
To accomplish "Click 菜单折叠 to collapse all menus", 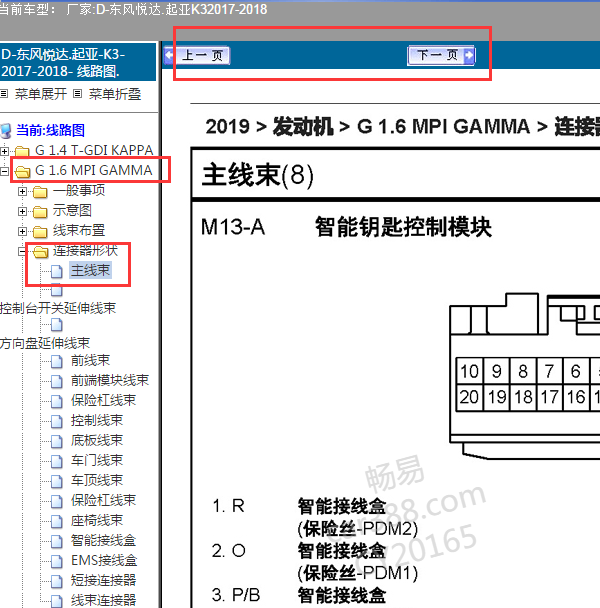I will tap(115, 94).
